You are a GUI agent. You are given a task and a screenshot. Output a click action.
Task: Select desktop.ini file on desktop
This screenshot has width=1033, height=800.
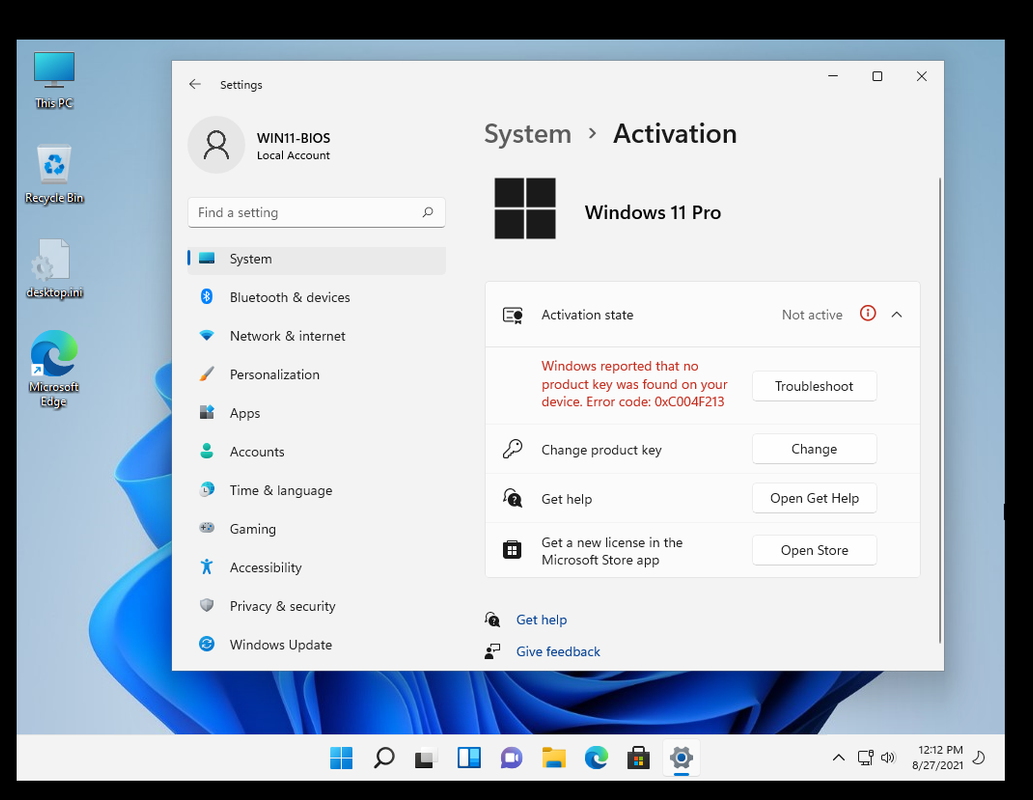coord(54,269)
